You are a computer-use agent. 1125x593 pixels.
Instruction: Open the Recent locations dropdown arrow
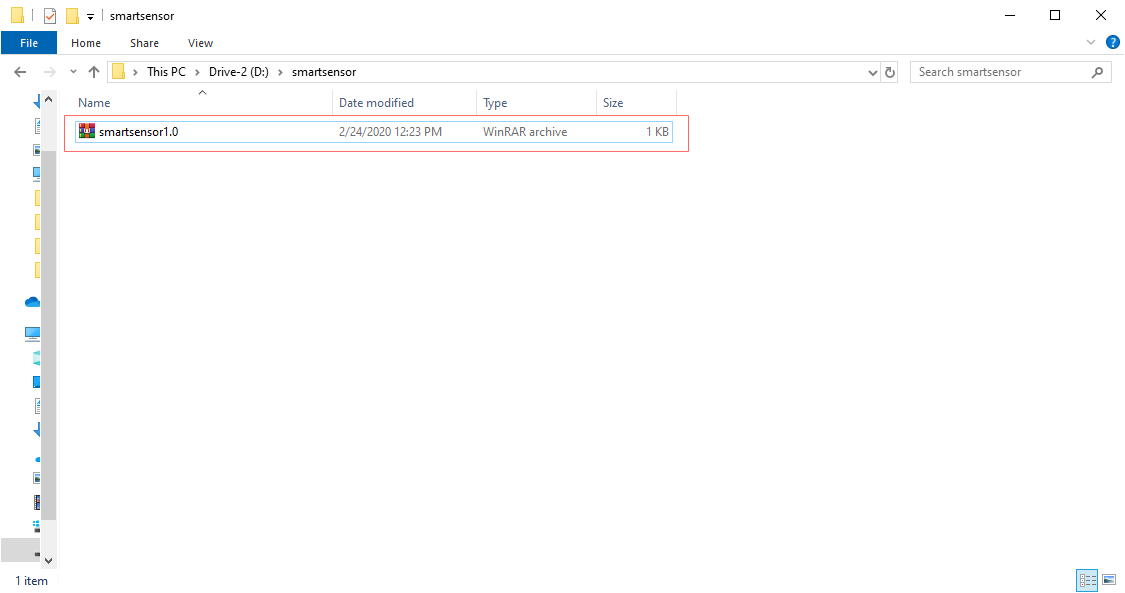tap(73, 72)
